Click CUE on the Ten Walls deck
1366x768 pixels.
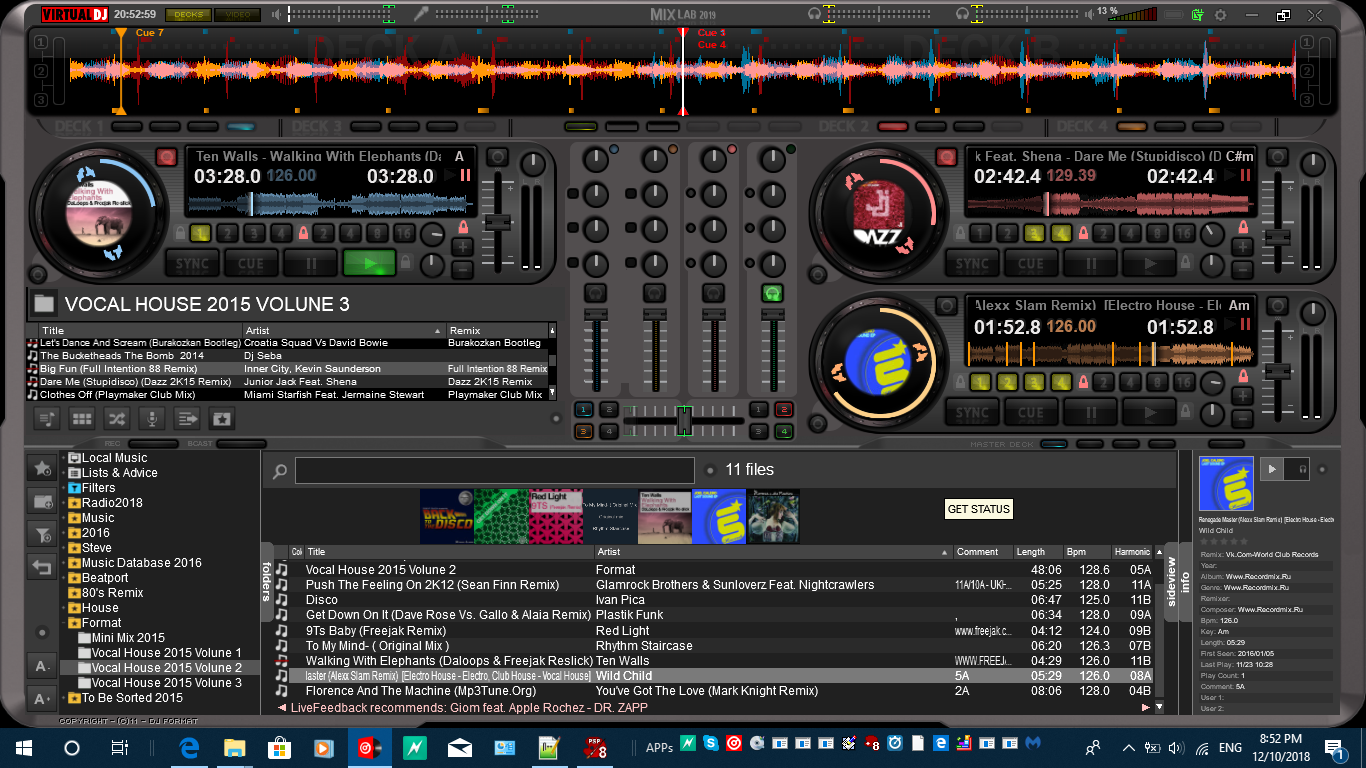251,264
